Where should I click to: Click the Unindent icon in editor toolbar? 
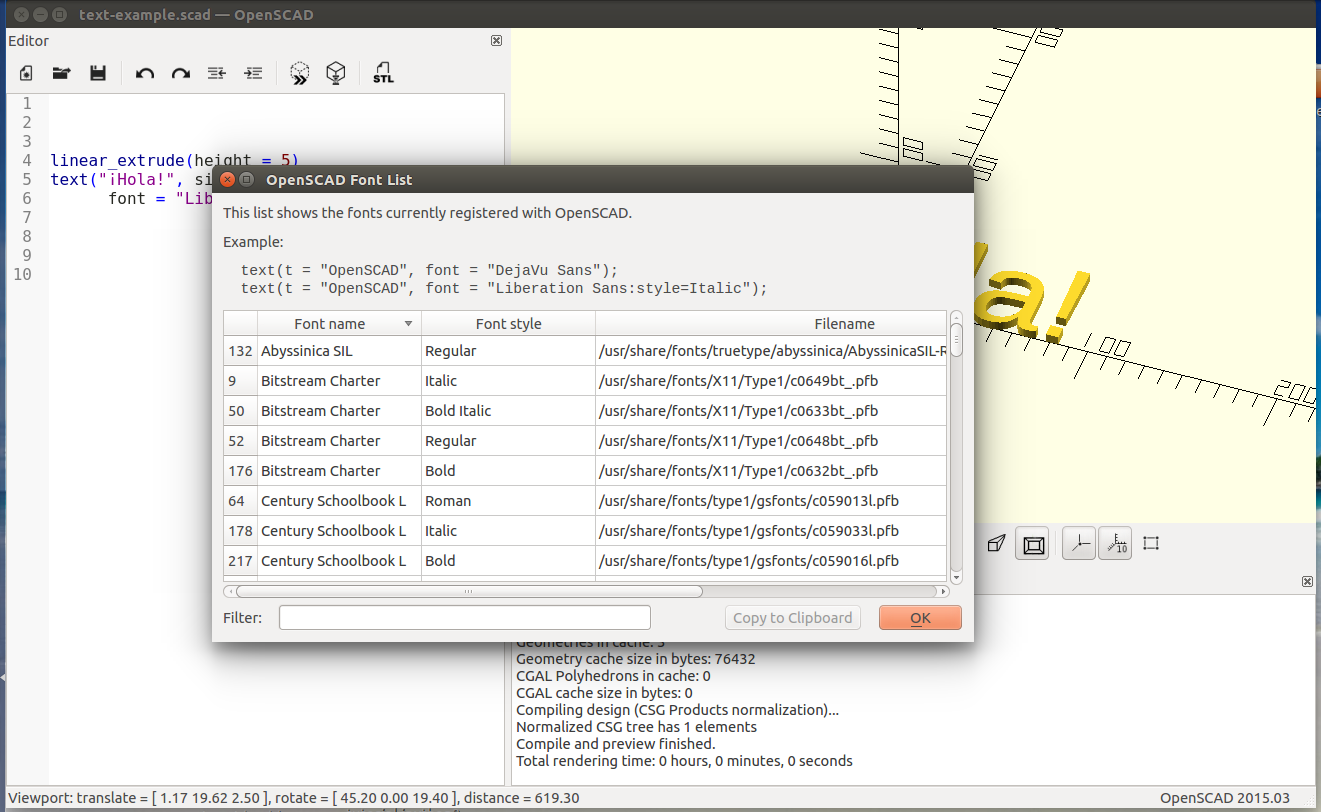coord(217,73)
